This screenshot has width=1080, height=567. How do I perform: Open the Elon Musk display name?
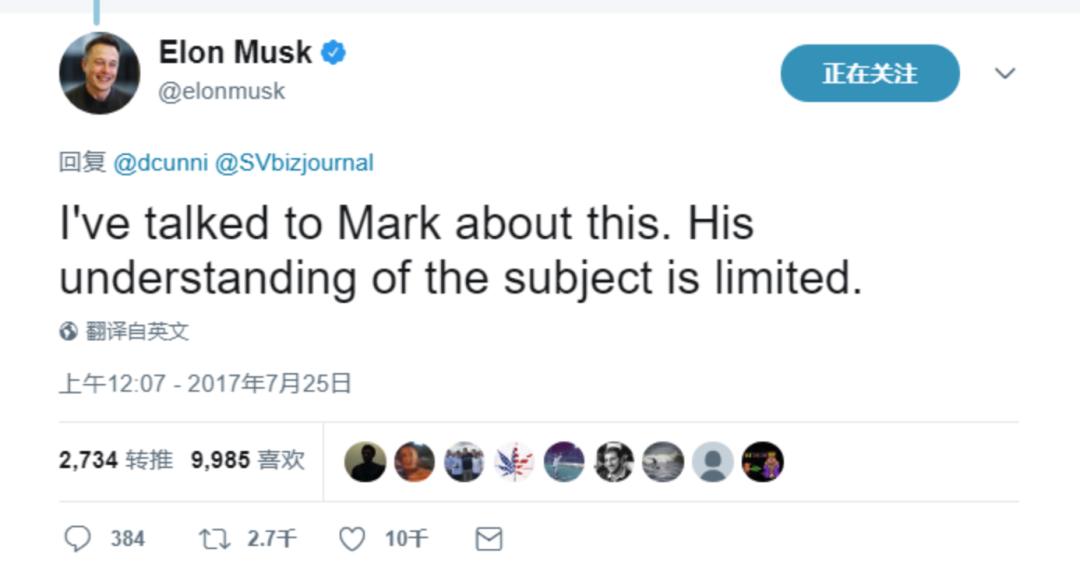[236, 52]
